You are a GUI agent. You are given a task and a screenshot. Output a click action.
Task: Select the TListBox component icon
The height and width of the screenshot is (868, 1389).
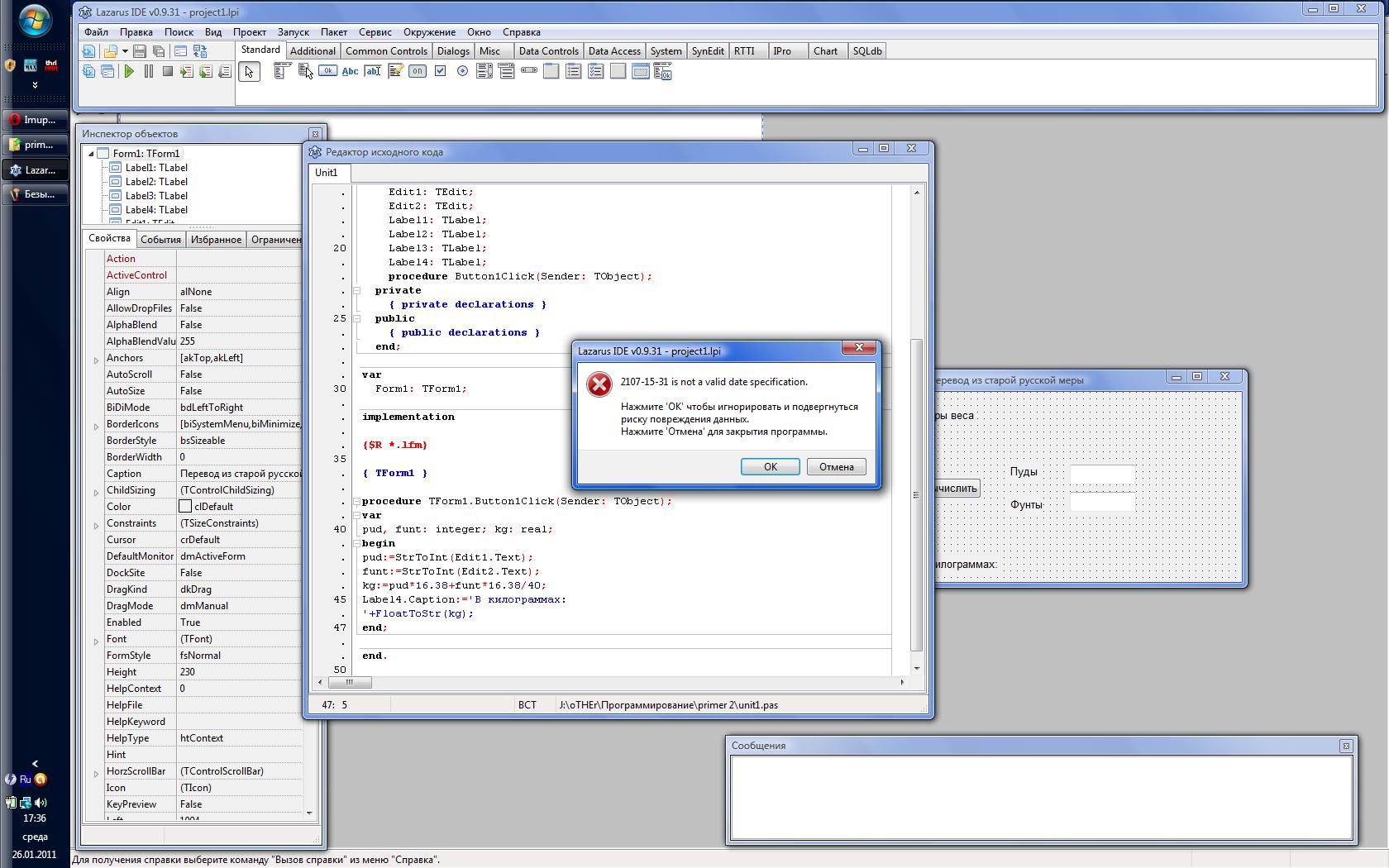point(484,71)
